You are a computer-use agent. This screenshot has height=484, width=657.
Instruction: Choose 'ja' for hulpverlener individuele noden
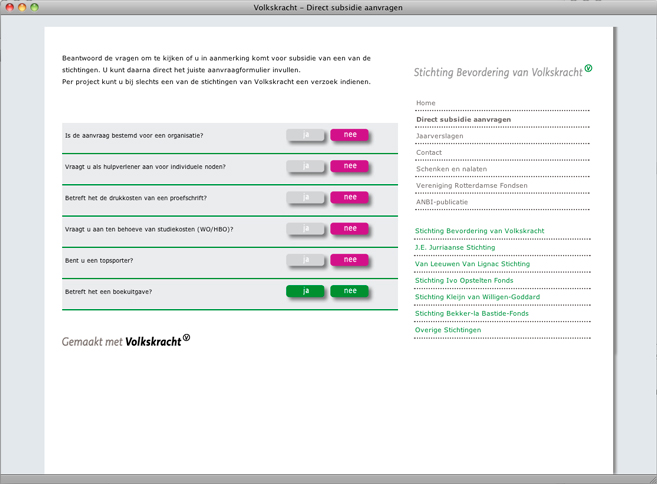click(305, 166)
